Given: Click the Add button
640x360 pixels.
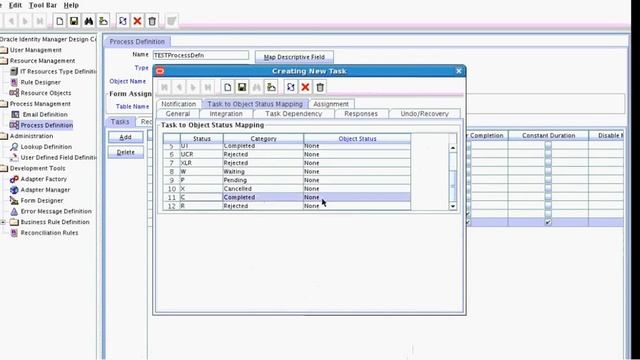Looking at the screenshot, I should (125, 137).
